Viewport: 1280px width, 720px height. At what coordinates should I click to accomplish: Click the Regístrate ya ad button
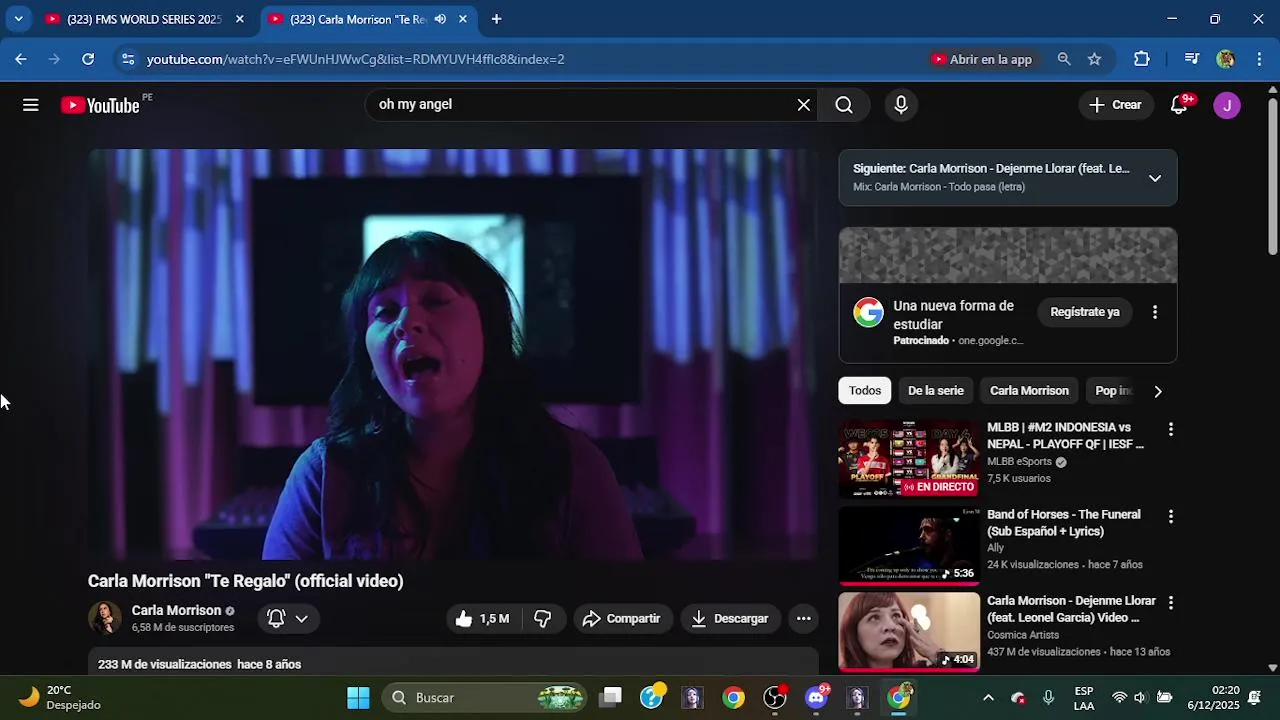(1085, 312)
